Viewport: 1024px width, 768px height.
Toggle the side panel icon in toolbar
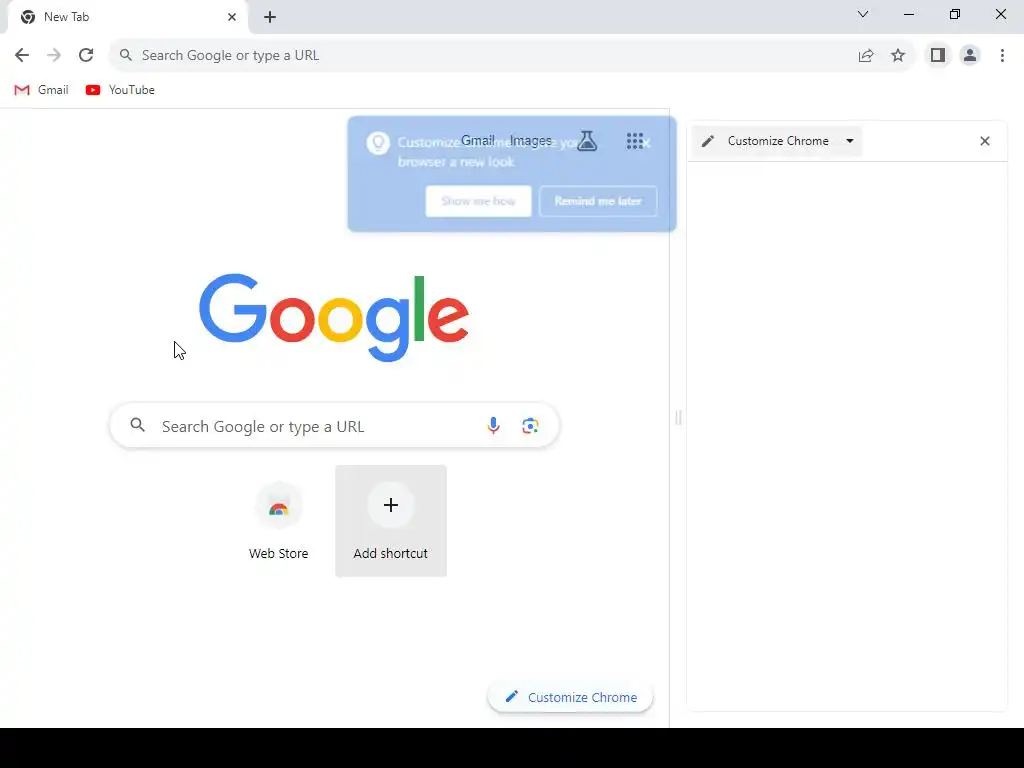pos(938,56)
